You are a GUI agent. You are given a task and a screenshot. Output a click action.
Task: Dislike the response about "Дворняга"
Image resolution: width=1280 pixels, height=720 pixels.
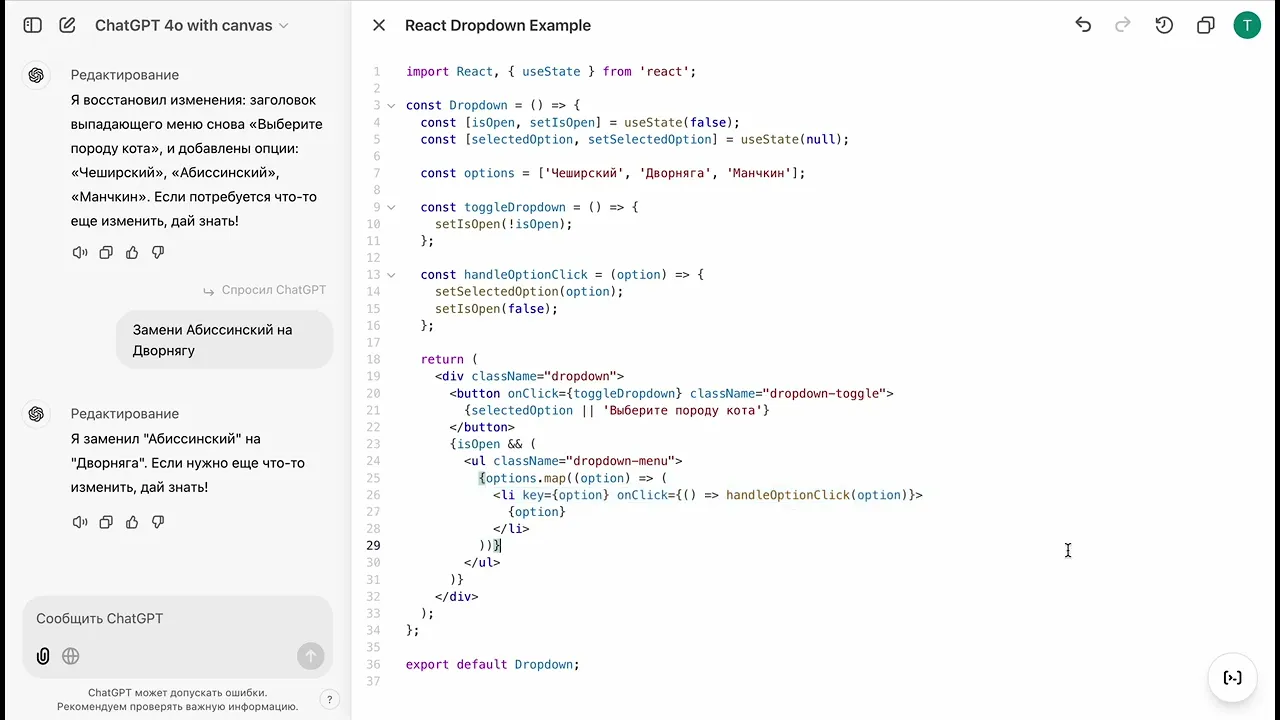click(158, 522)
